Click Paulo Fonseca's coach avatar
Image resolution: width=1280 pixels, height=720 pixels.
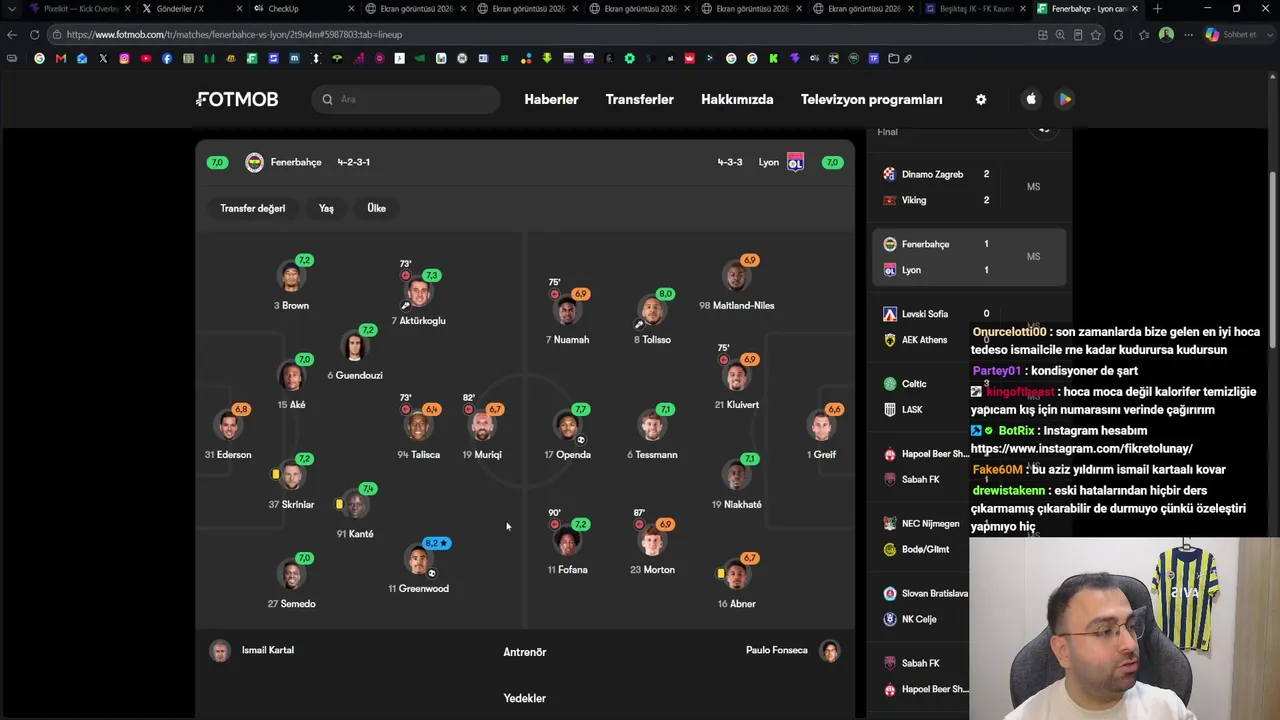830,651
